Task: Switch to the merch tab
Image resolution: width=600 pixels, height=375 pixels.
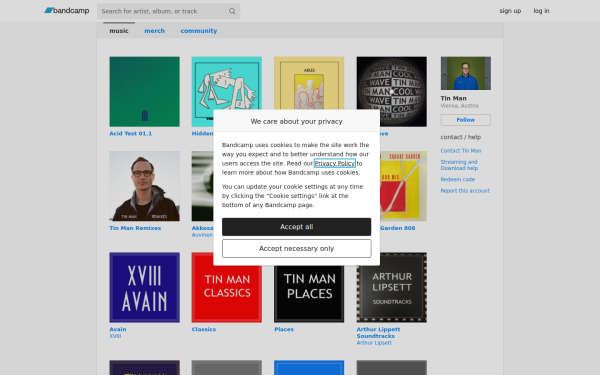Action: pos(155,31)
